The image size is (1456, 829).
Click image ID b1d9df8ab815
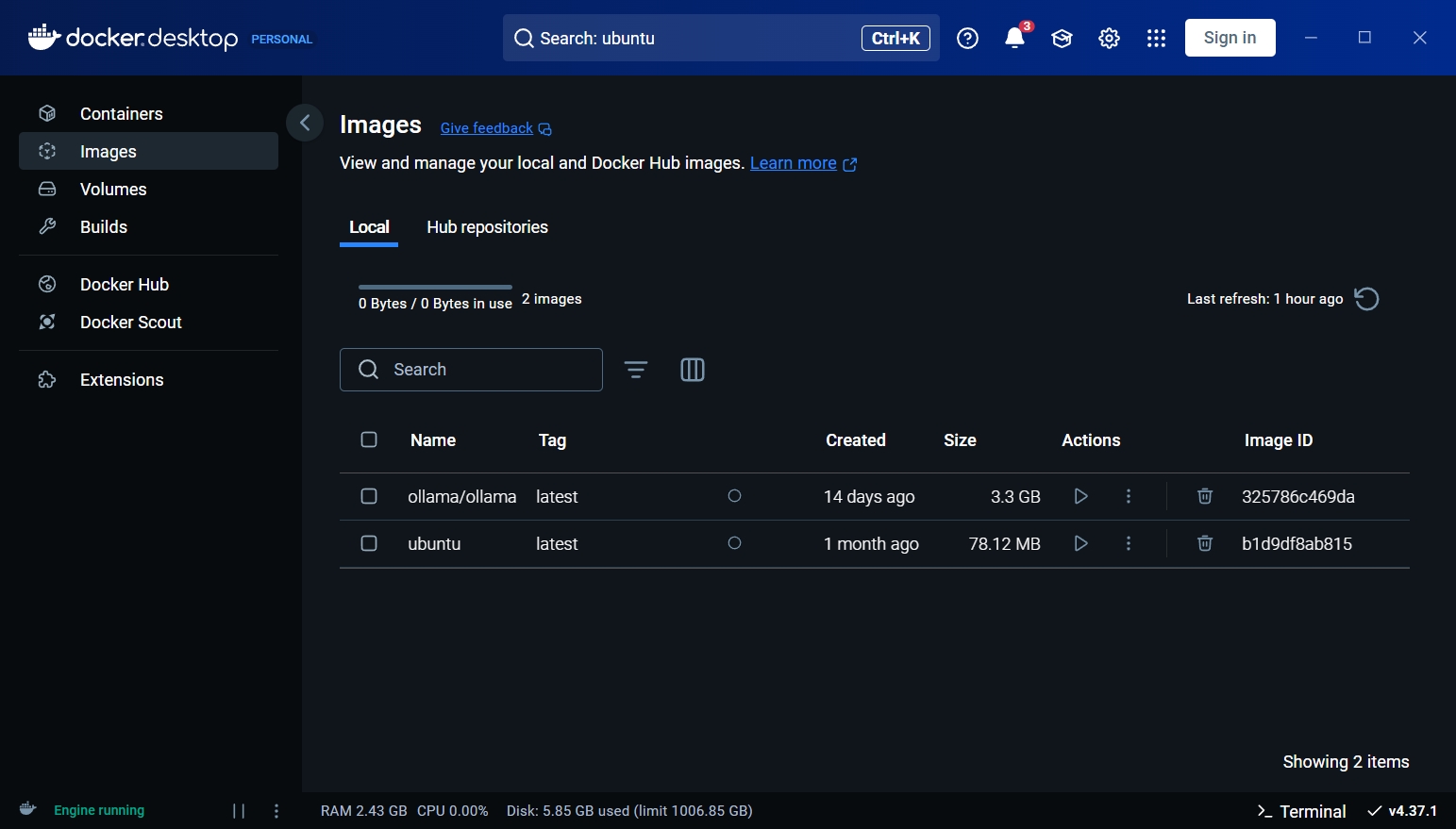(1297, 544)
